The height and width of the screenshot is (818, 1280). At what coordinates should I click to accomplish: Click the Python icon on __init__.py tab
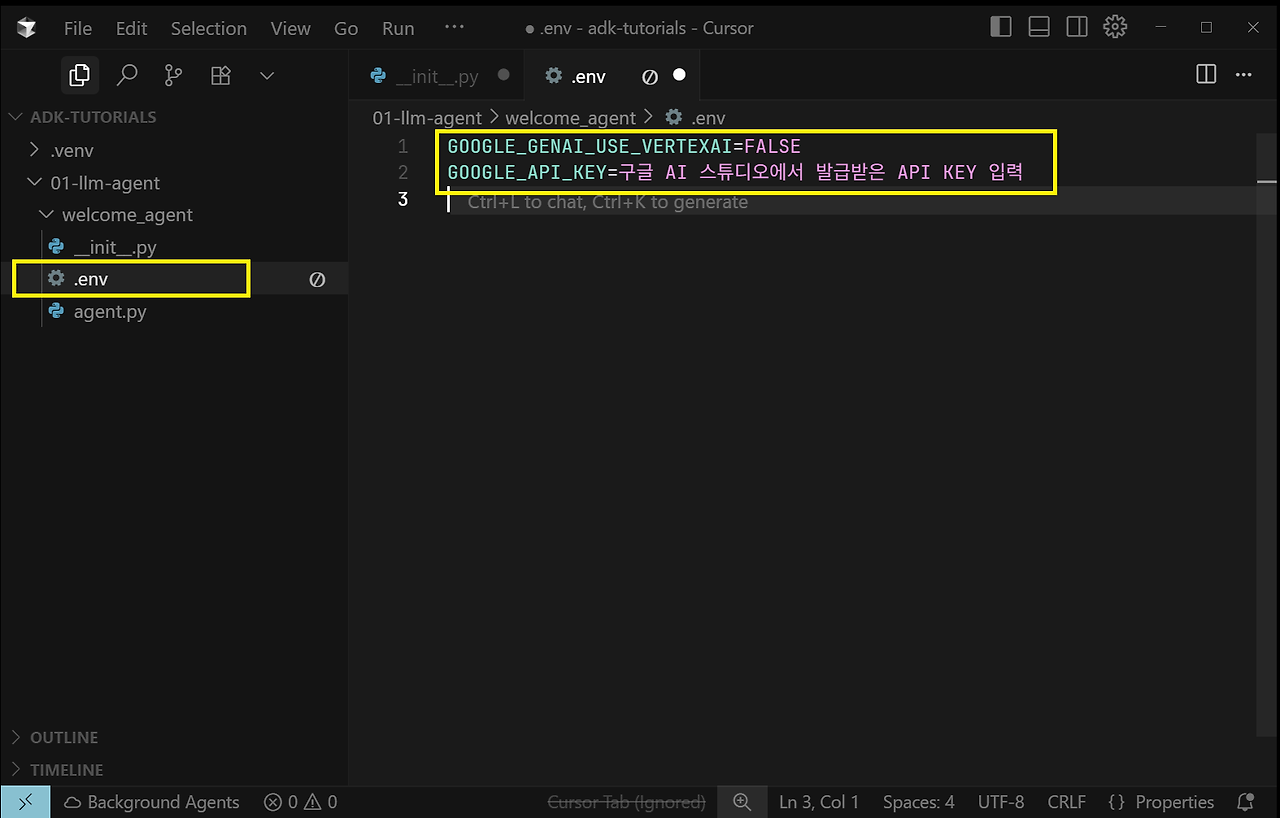coord(379,76)
